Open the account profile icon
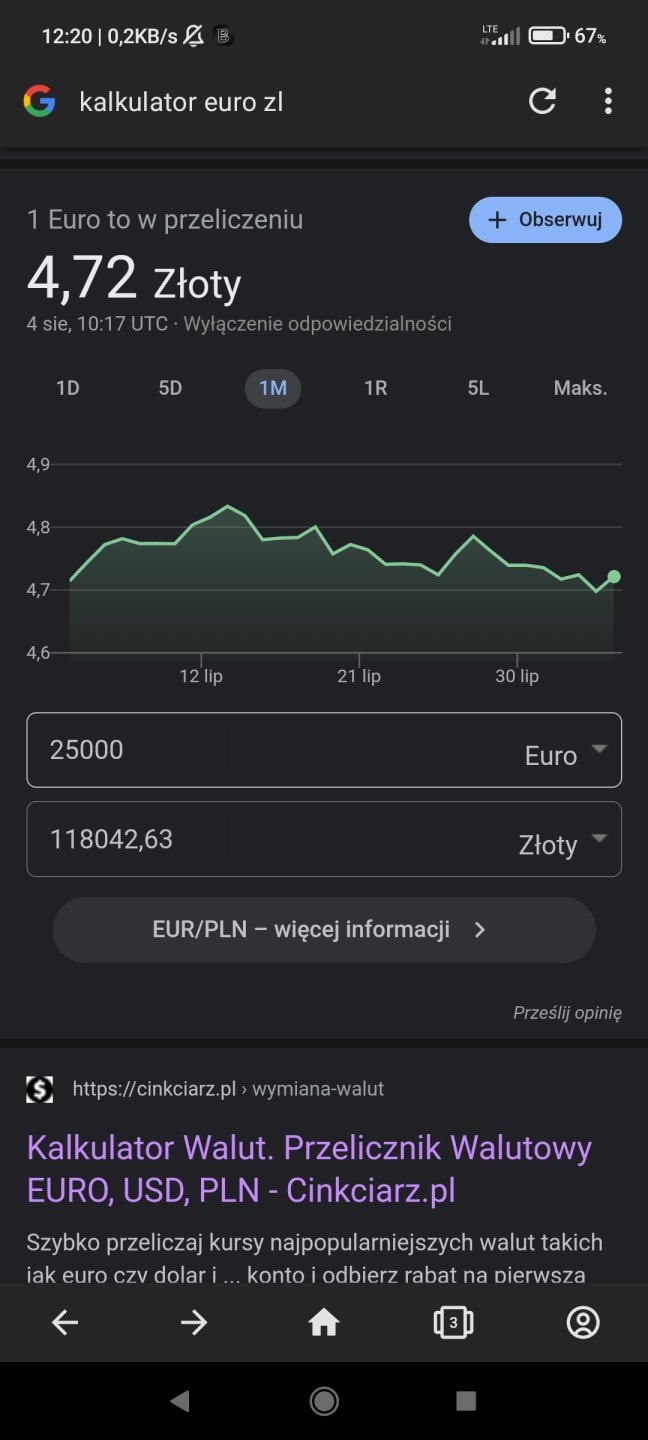The height and width of the screenshot is (1440, 648). (583, 1323)
